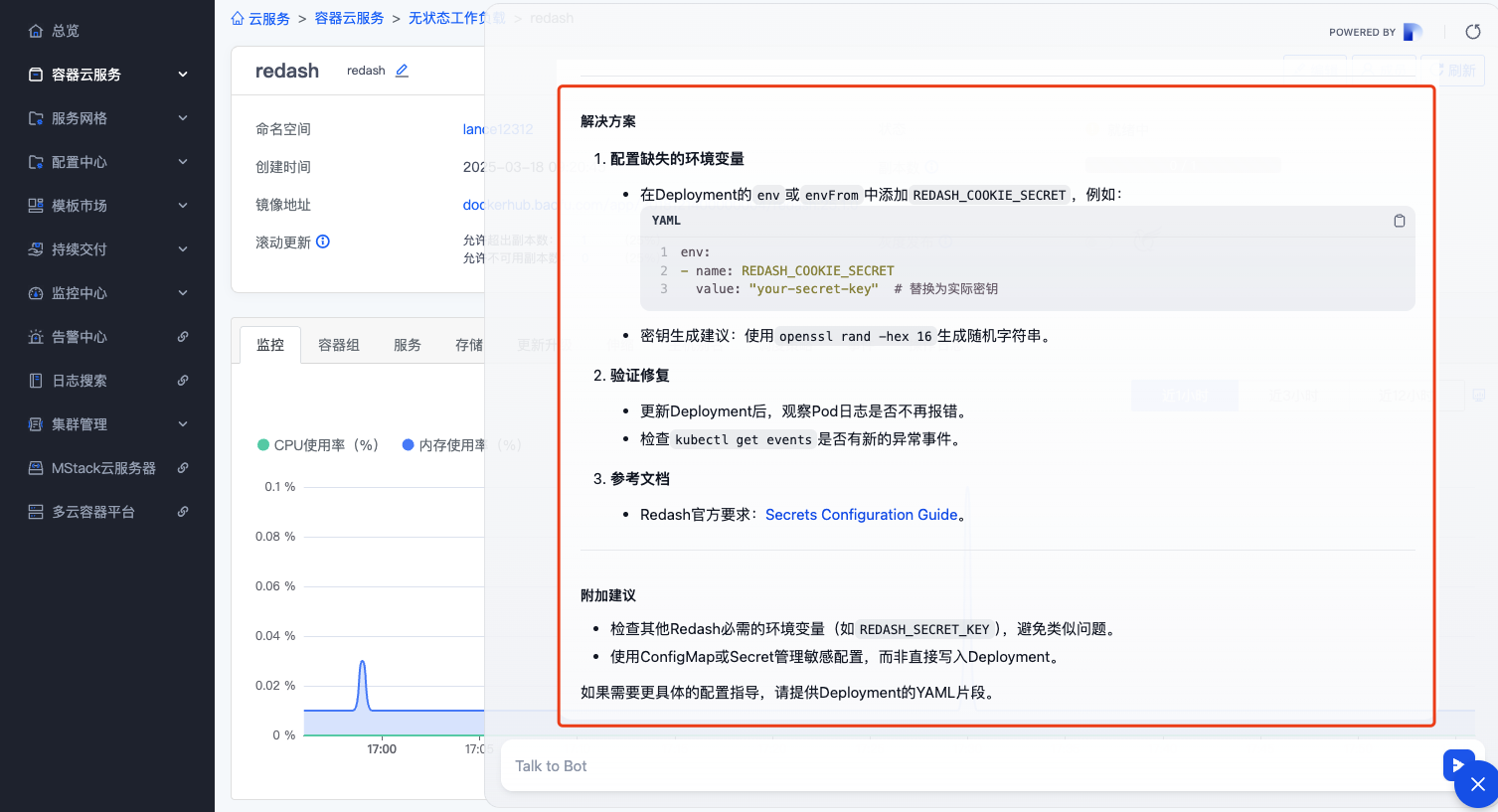Click the 命名空间 label
Viewport: 1498px width, 812px height.
pos(283,129)
